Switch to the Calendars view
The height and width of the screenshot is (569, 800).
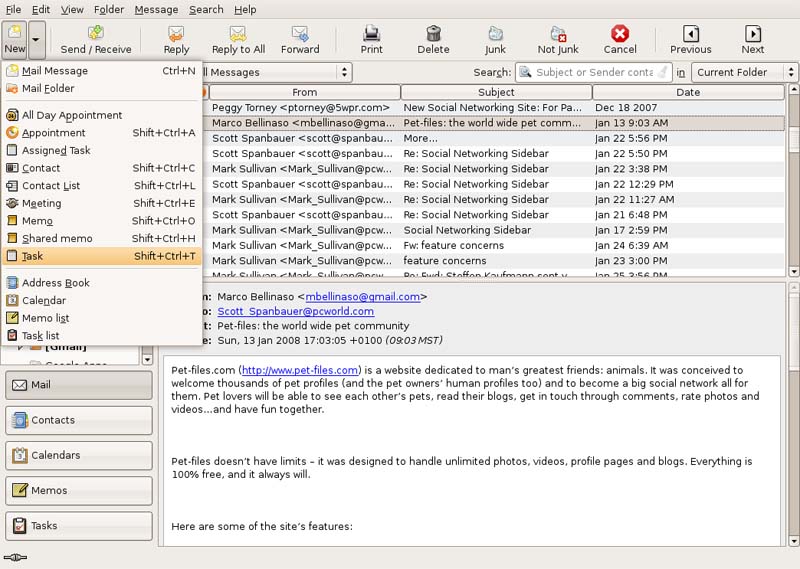tap(79, 455)
